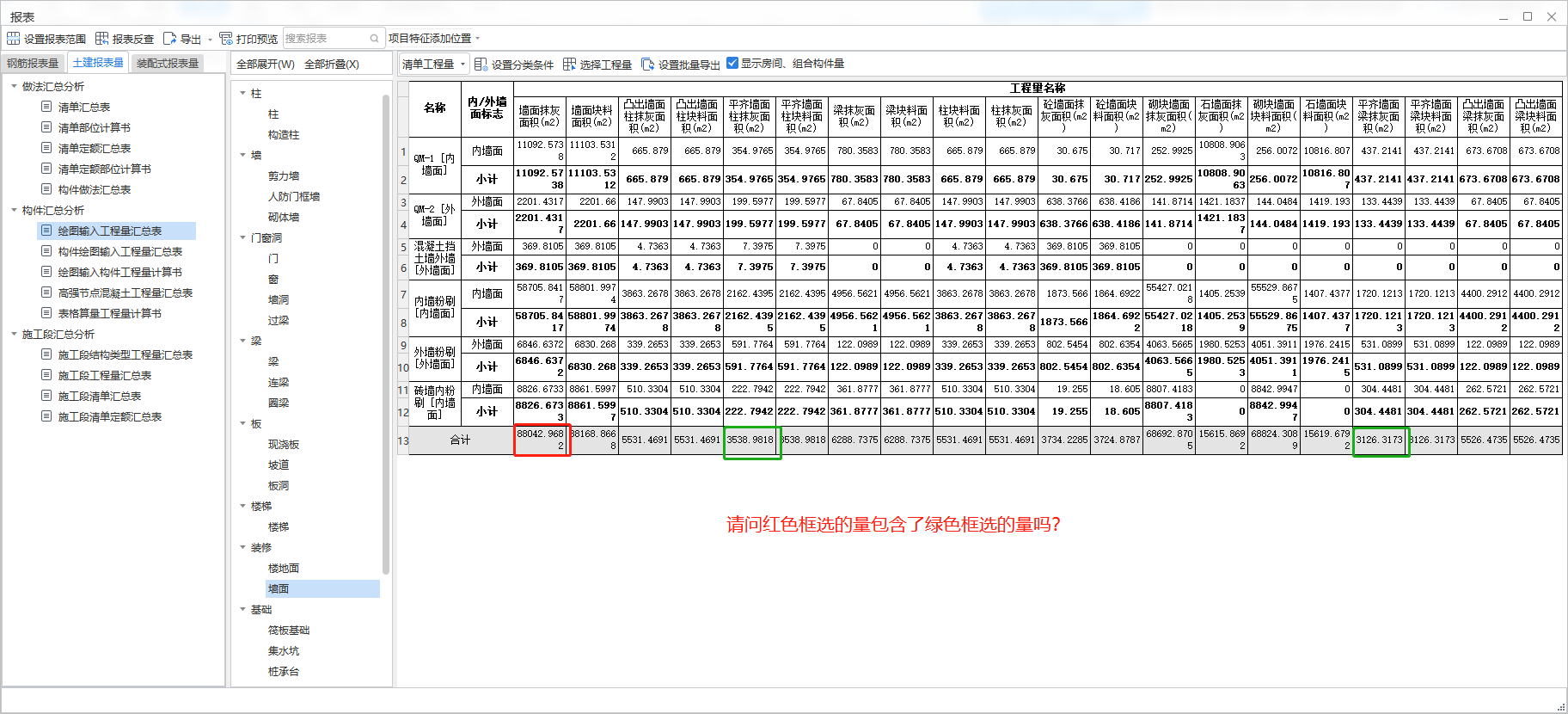This screenshot has height=714, width=1568.
Task: Click the 合计 total row label
Action: coord(461,440)
